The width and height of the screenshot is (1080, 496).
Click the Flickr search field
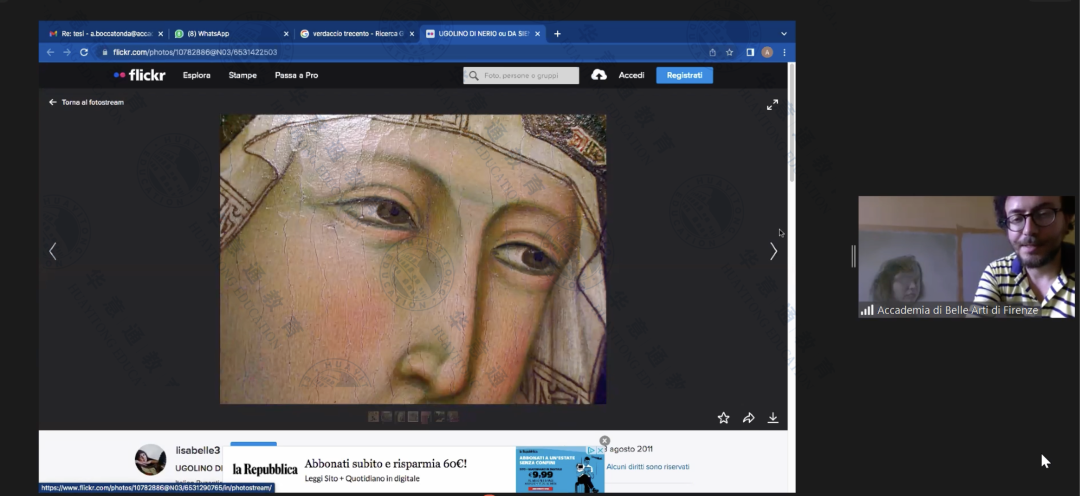click(521, 75)
